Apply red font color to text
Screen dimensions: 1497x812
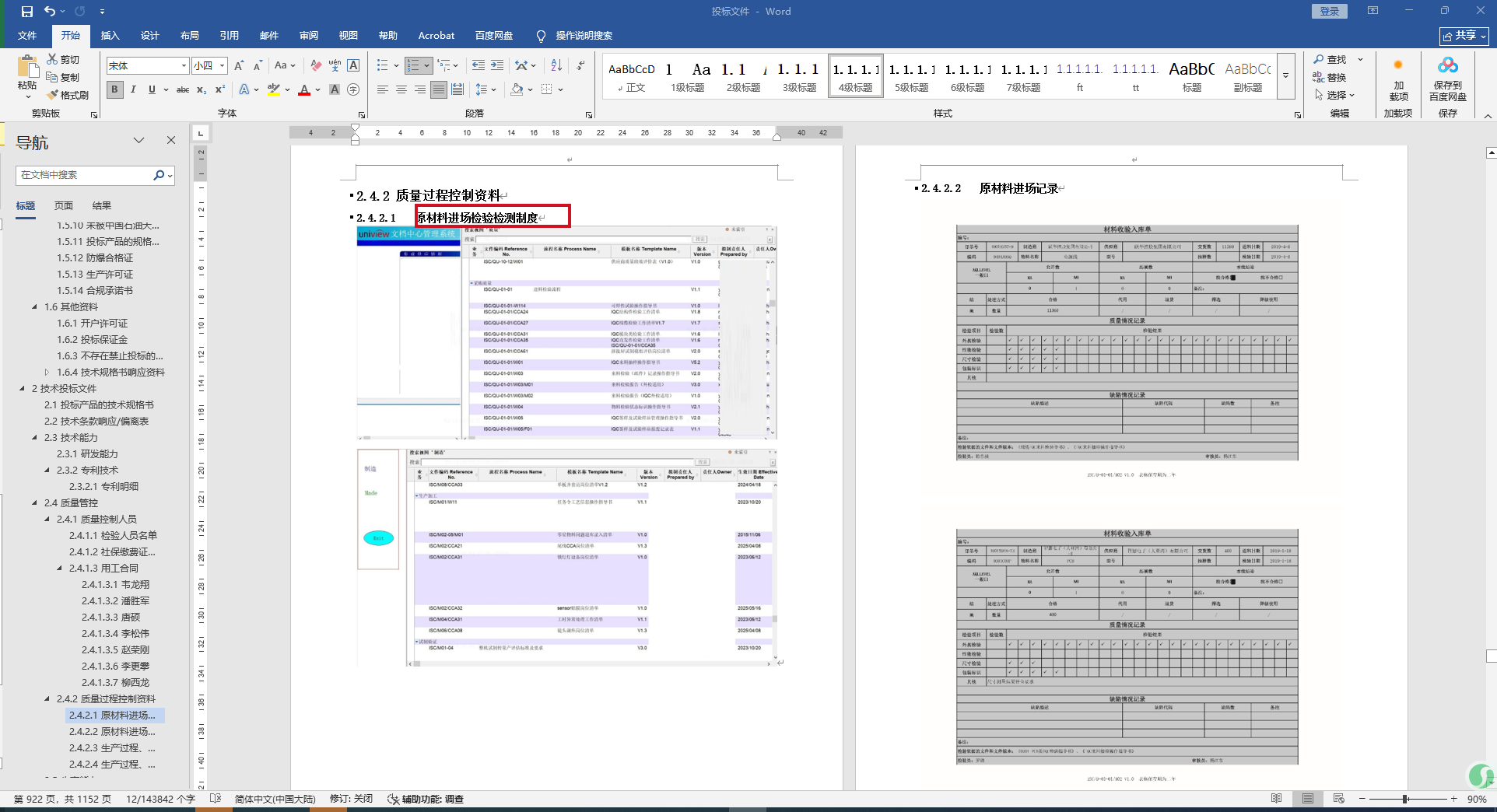pos(304,89)
